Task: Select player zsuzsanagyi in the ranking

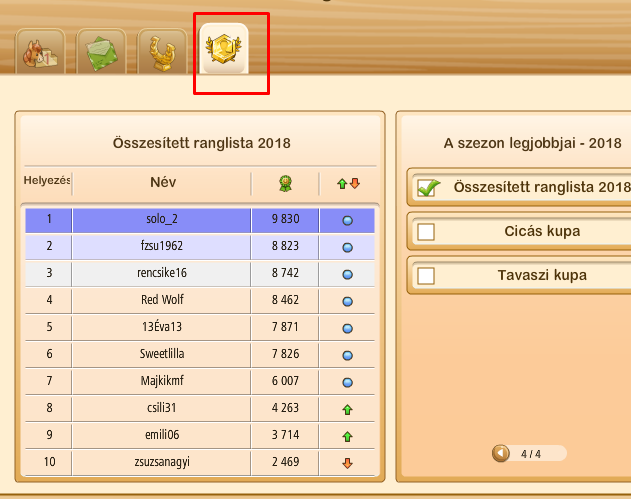Action: 162,462
